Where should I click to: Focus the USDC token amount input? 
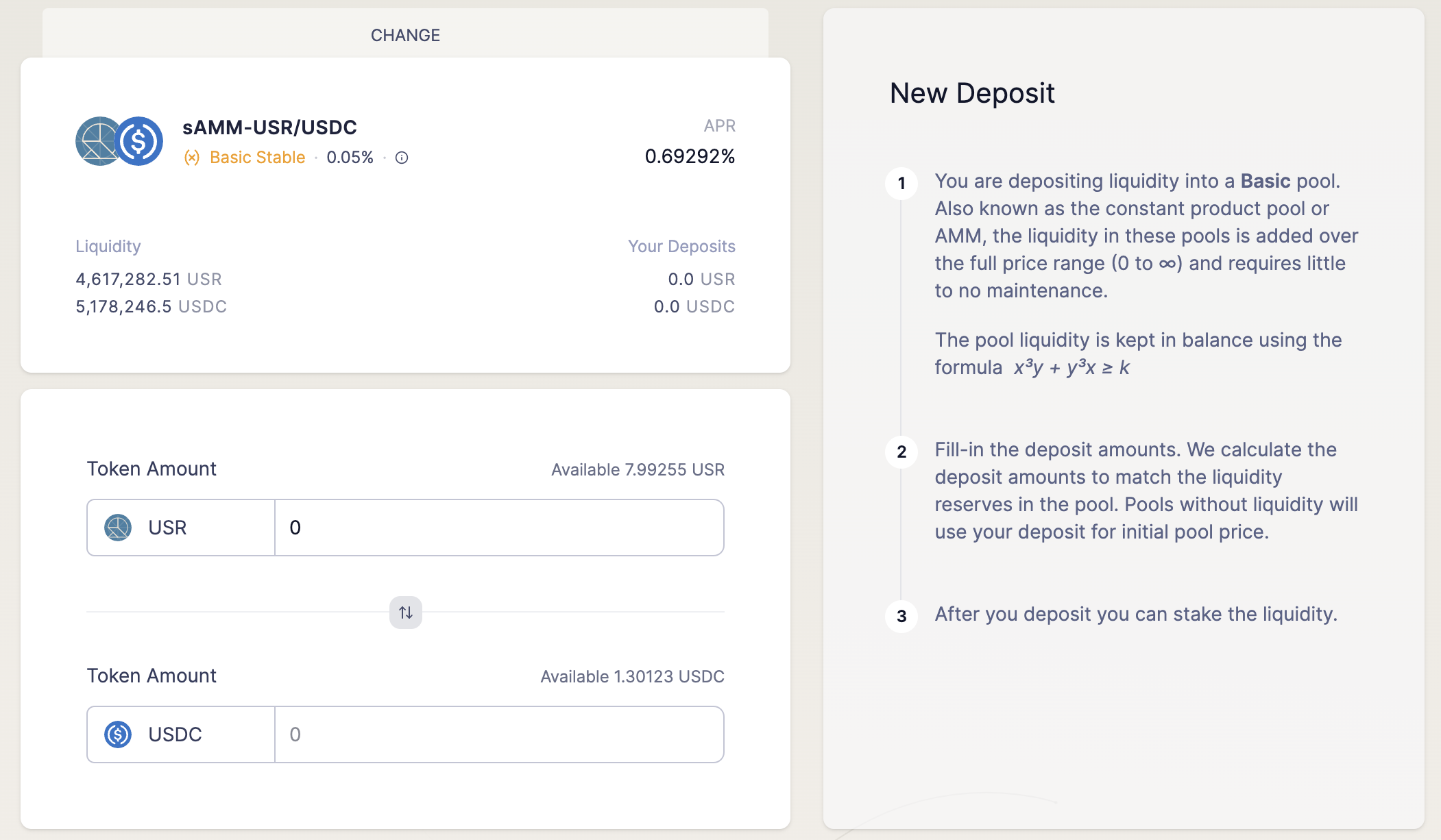coord(499,734)
